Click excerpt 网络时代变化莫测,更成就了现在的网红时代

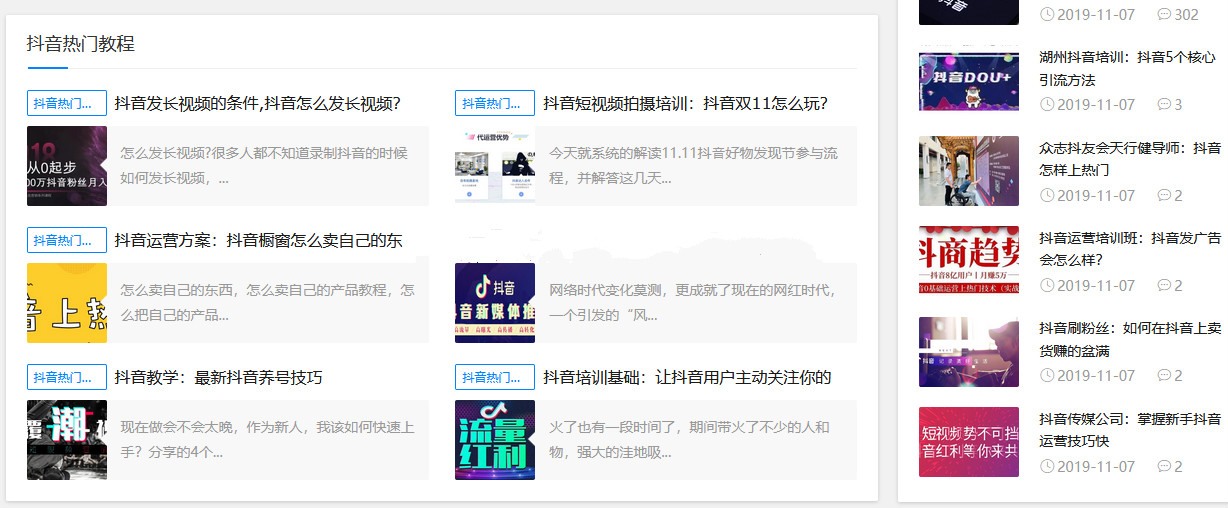tap(692, 303)
